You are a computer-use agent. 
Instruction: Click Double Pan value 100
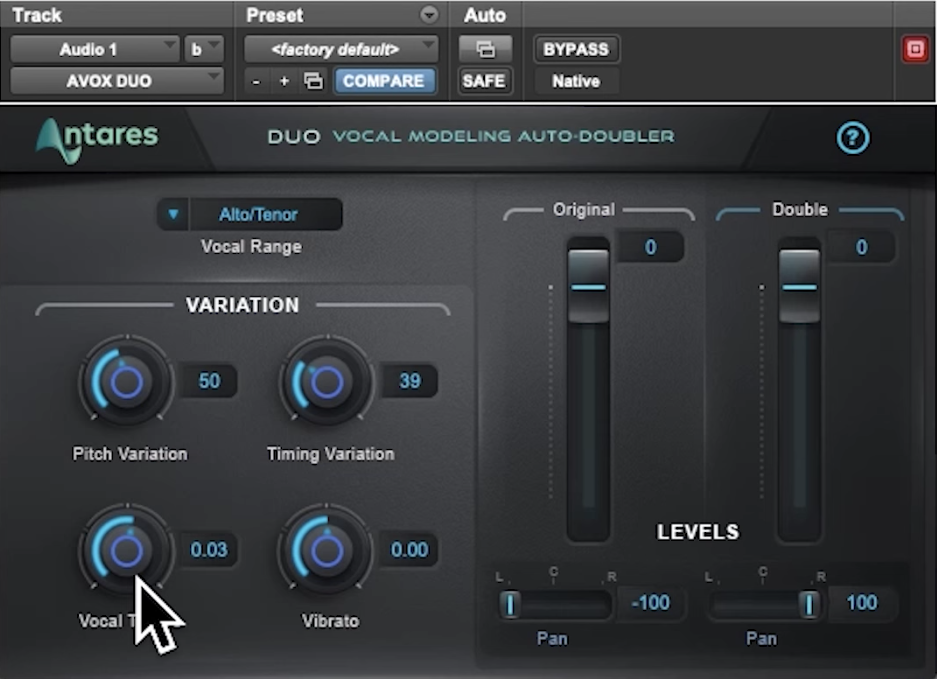(x=862, y=602)
